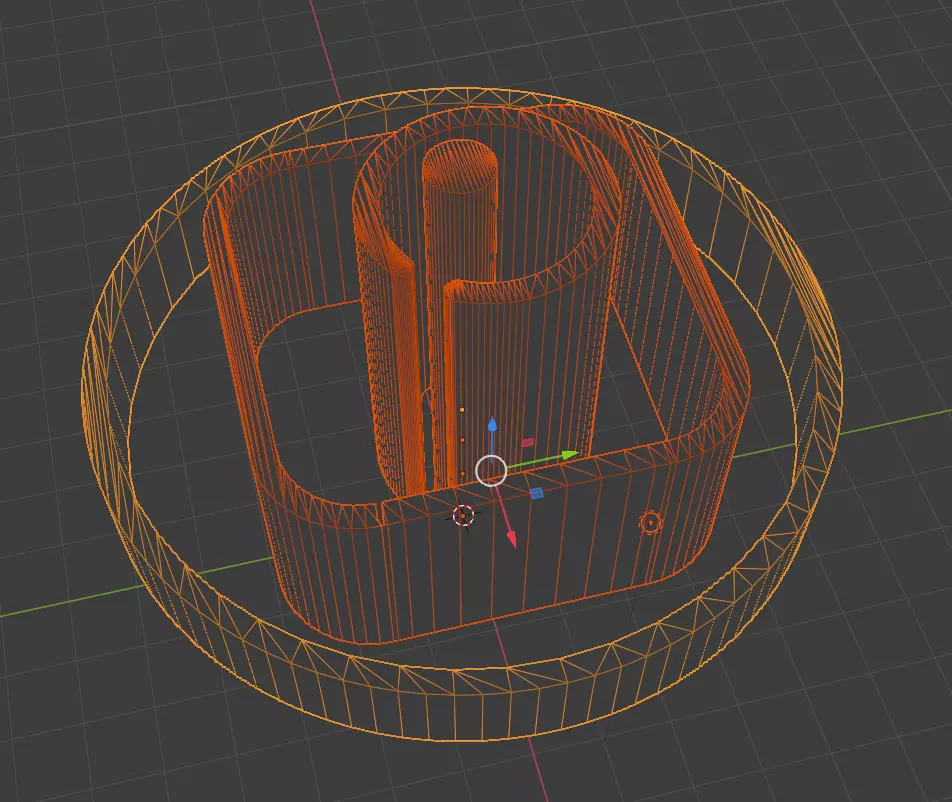Click the small blue plane handle of the gizmo
Image resolution: width=952 pixels, height=802 pixels.
click(537, 494)
